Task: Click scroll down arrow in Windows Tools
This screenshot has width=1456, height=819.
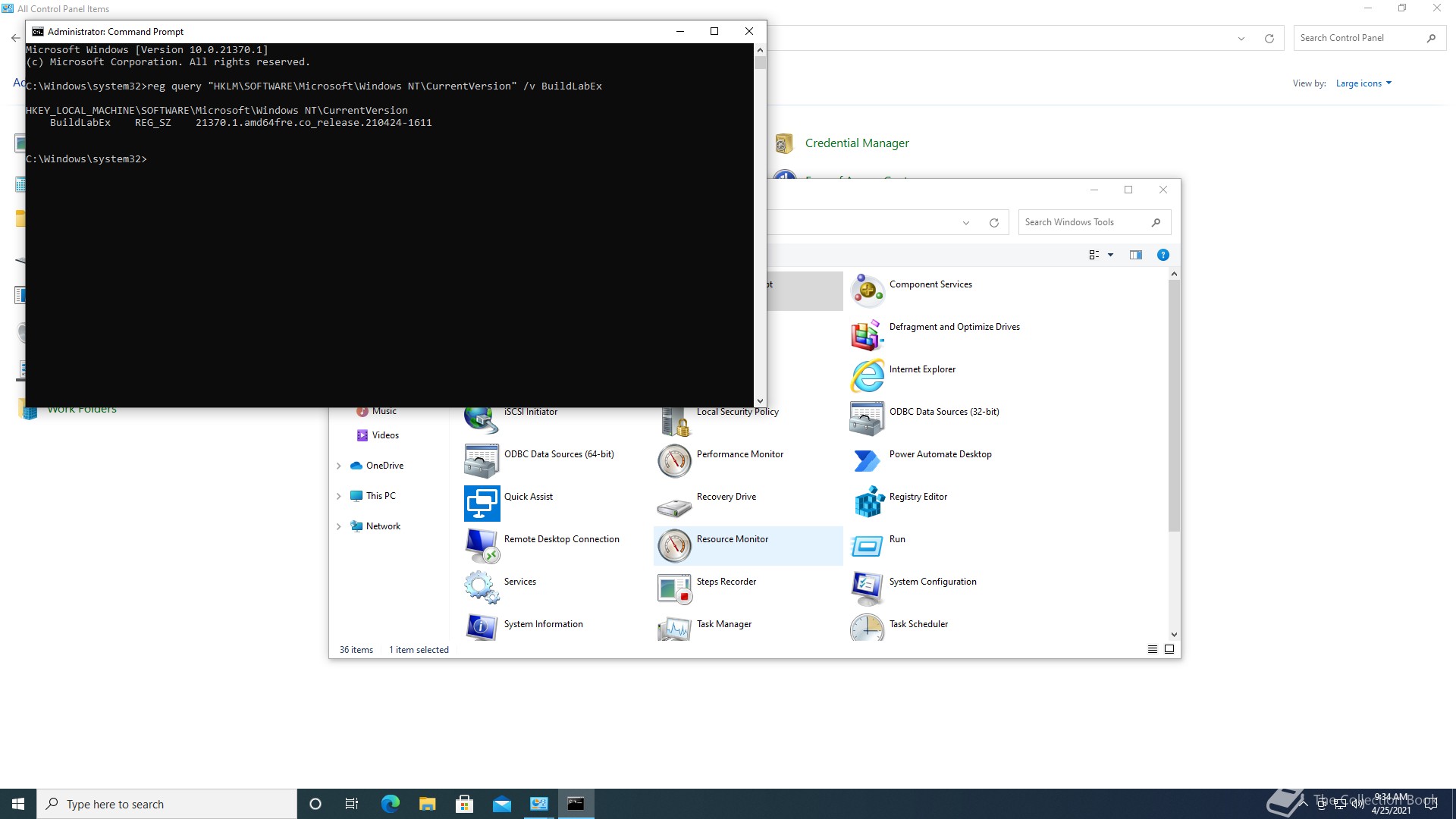Action: (x=1174, y=635)
